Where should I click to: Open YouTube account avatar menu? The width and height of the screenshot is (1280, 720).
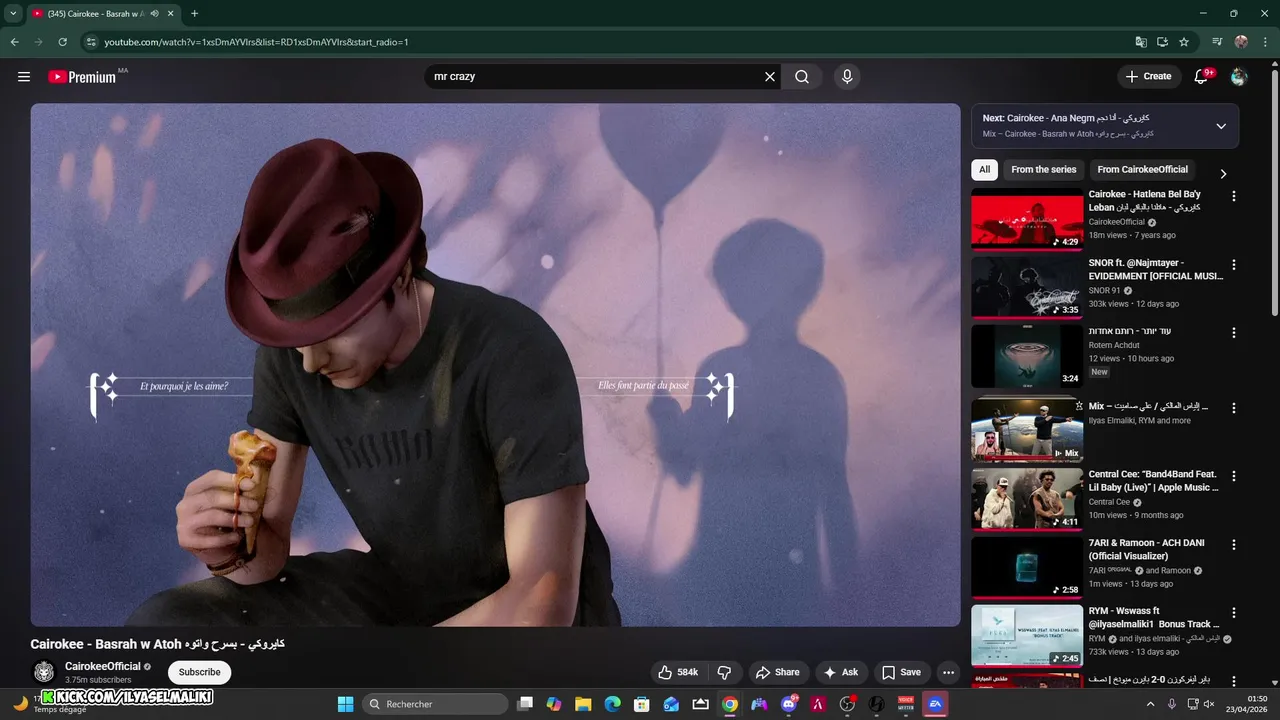tap(1239, 76)
